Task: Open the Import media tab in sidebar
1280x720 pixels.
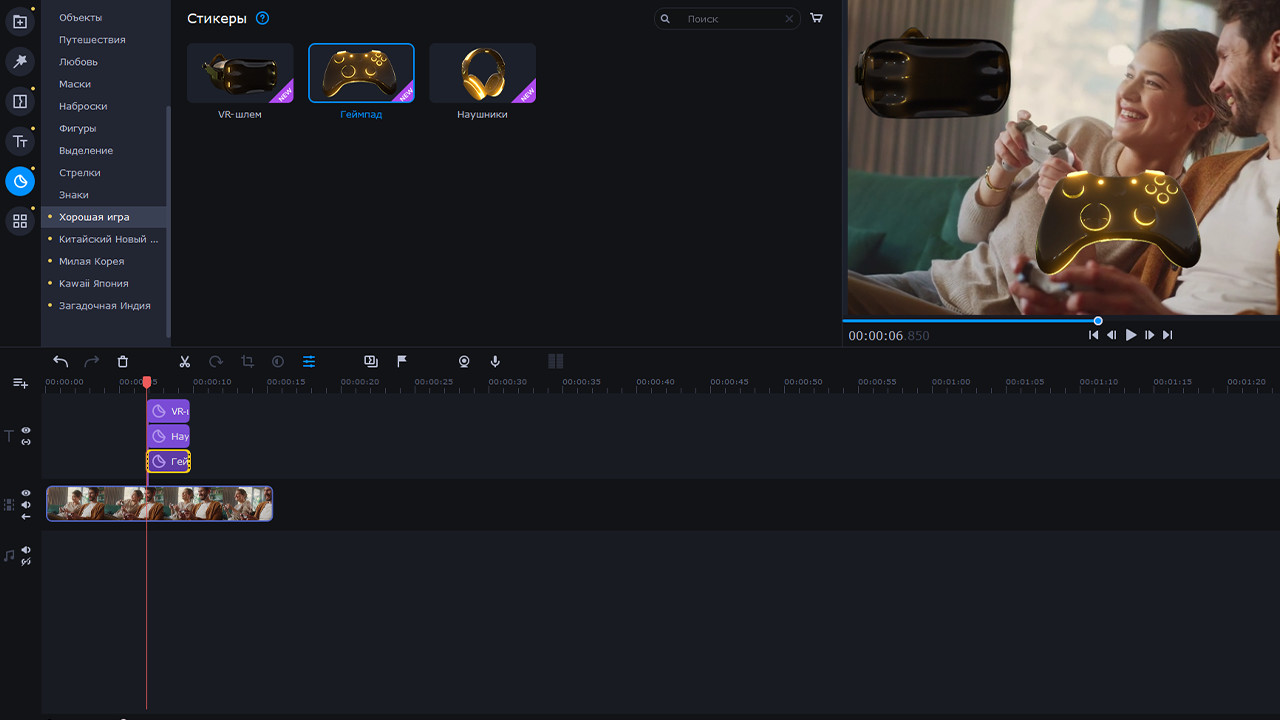Action: pos(20,22)
